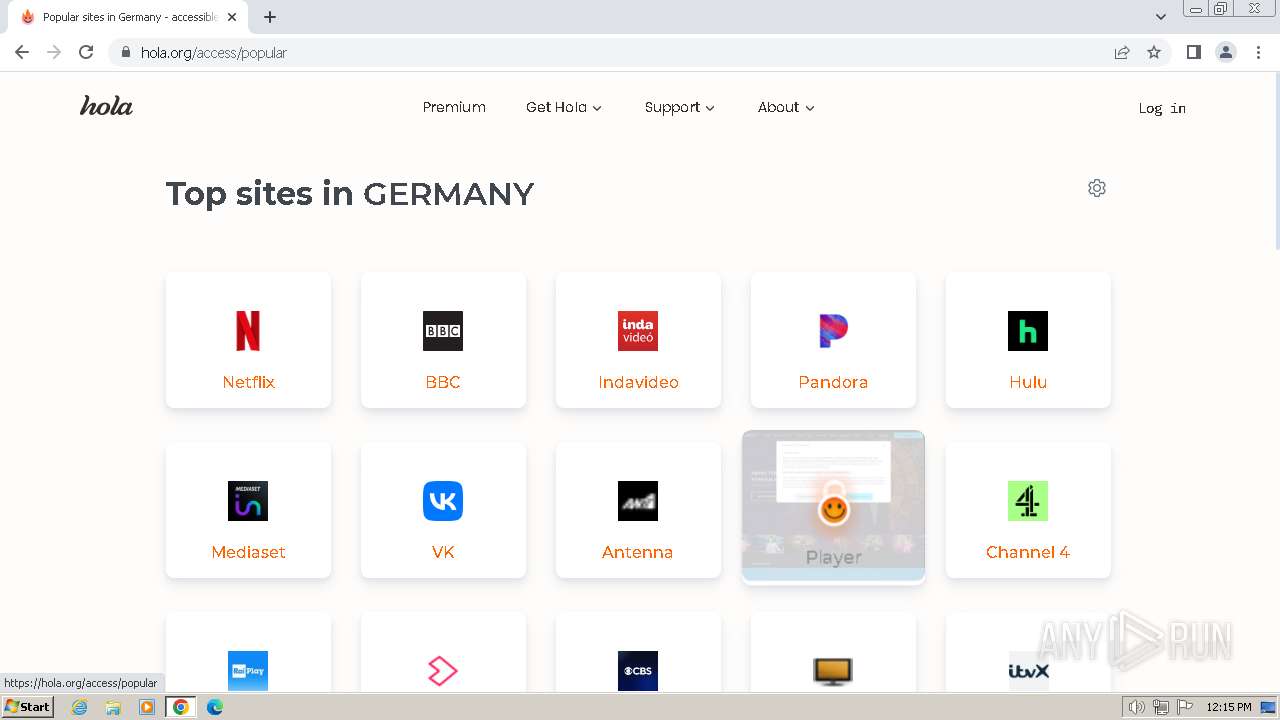Open the RaiPlay logo tile

248,671
